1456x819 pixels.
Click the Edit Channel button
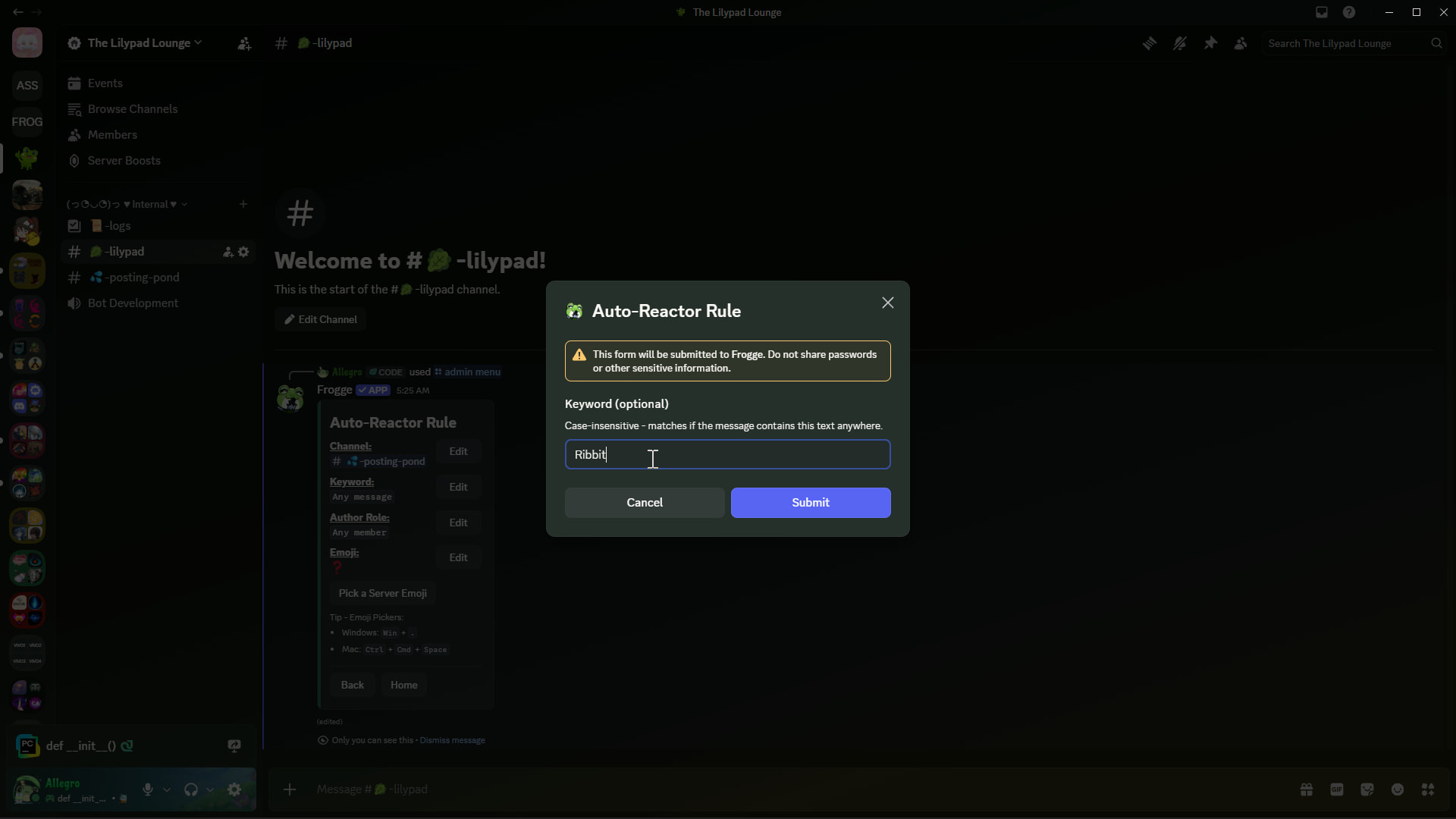(x=320, y=319)
